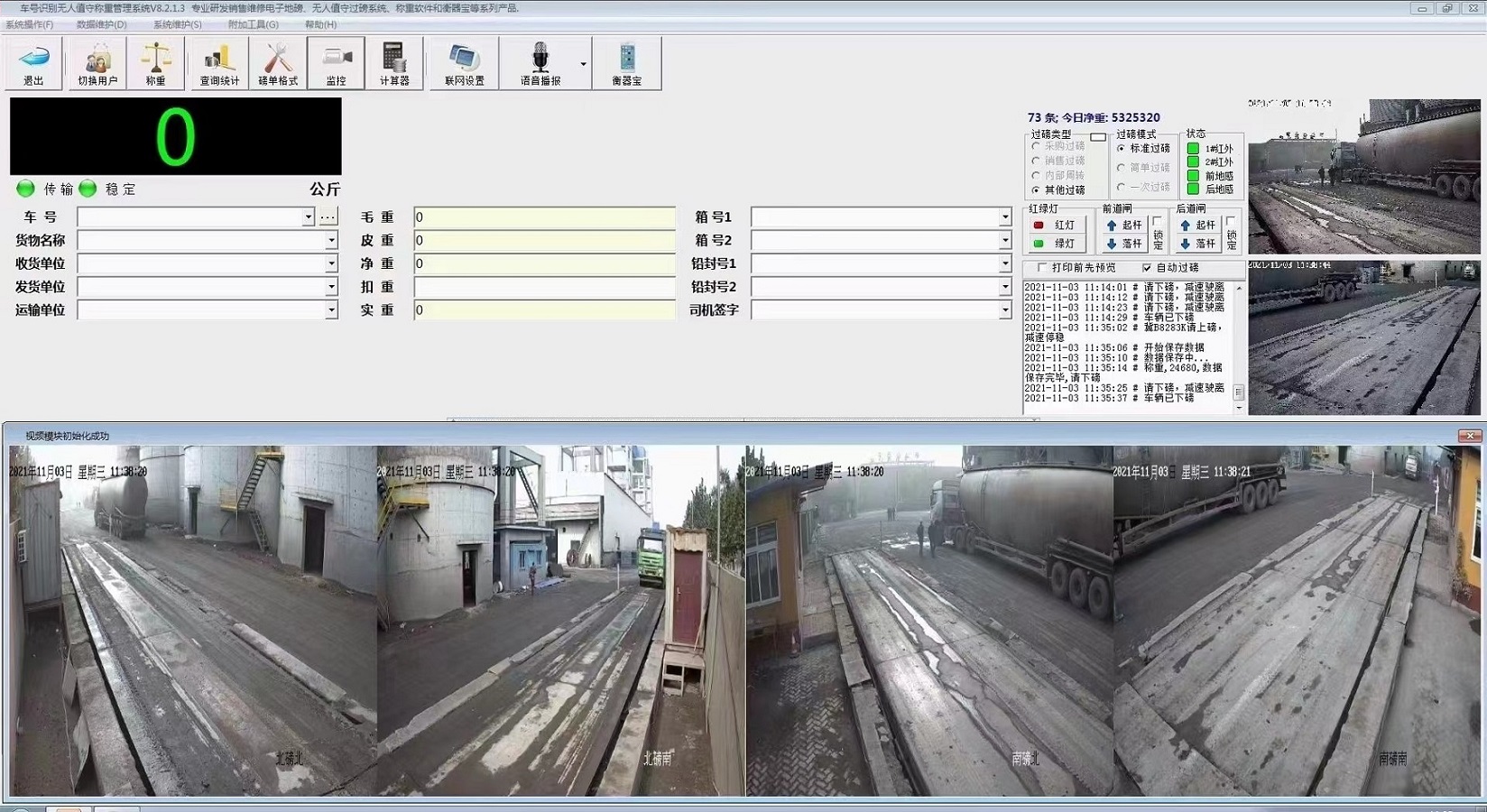This screenshot has height=812, width=1487.
Task: Open the 数据维护(D) menu
Action: (x=101, y=24)
